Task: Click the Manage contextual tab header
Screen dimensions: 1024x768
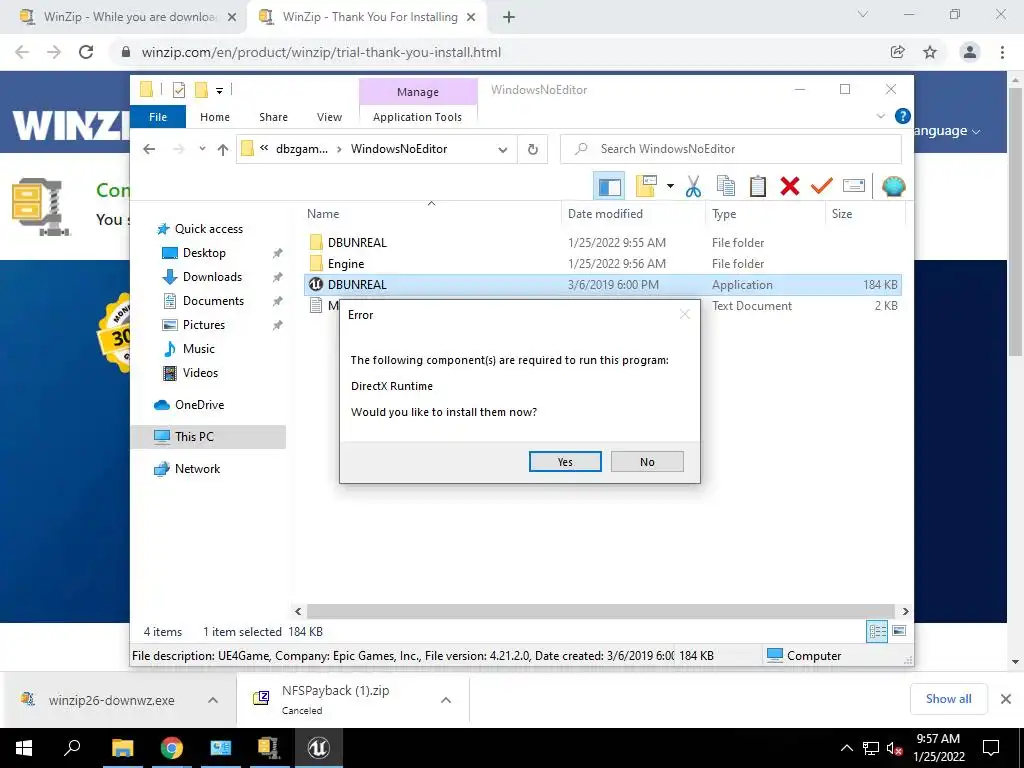Action: (418, 92)
